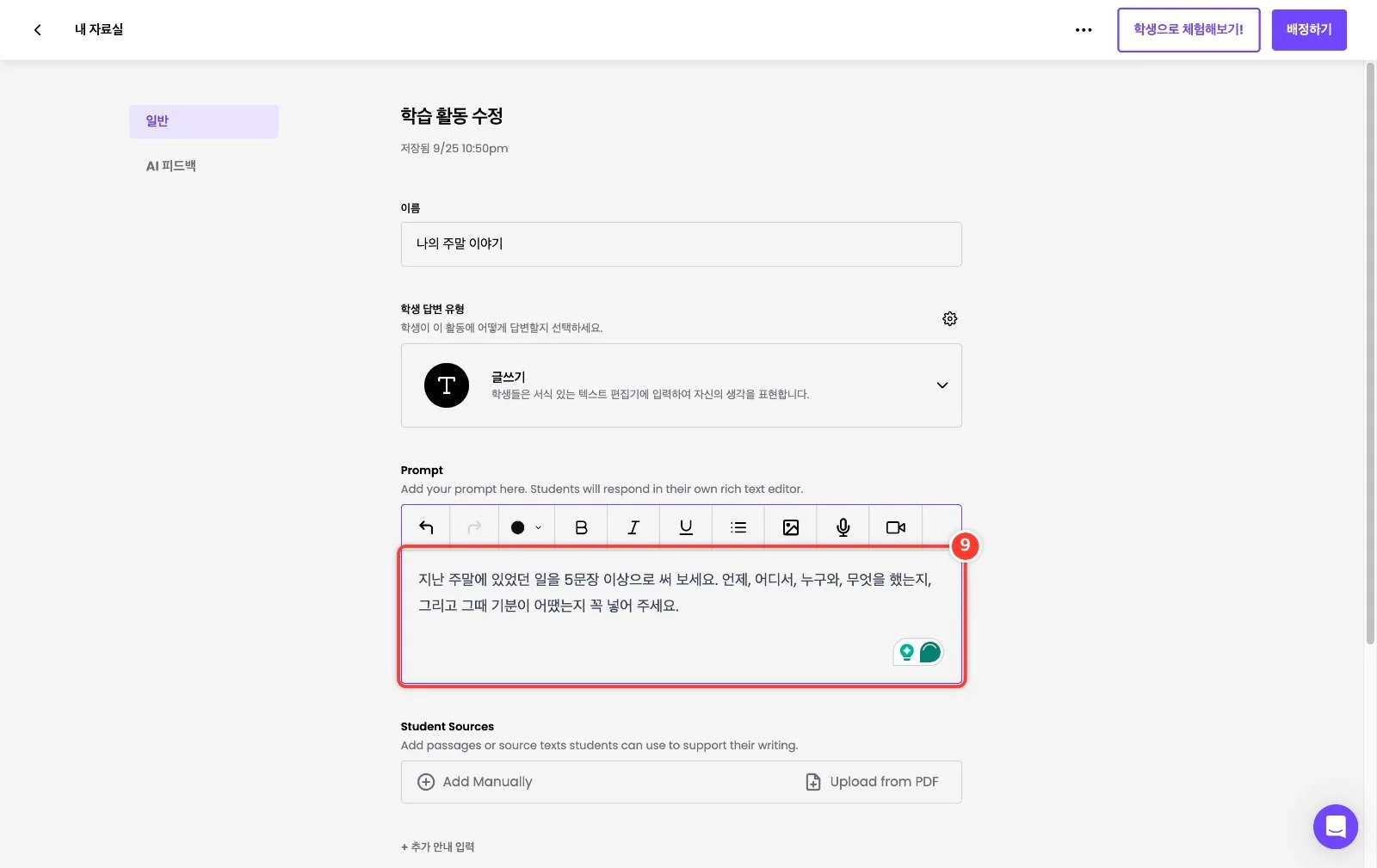This screenshot has height=868, width=1377.
Task: Go back using the left arrow icon
Action: pos(37,30)
